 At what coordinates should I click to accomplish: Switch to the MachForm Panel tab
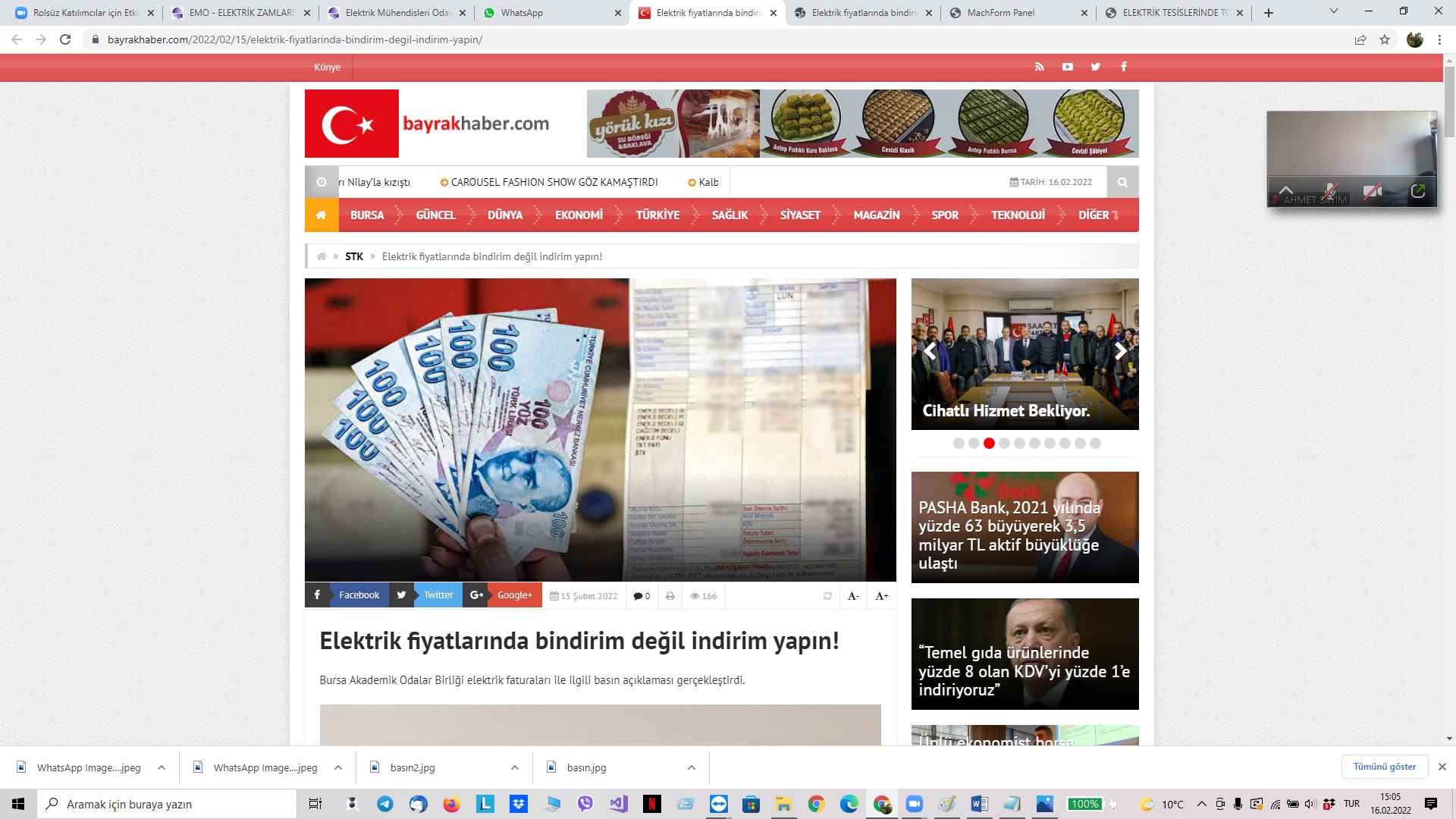pyautogui.click(x=1018, y=13)
